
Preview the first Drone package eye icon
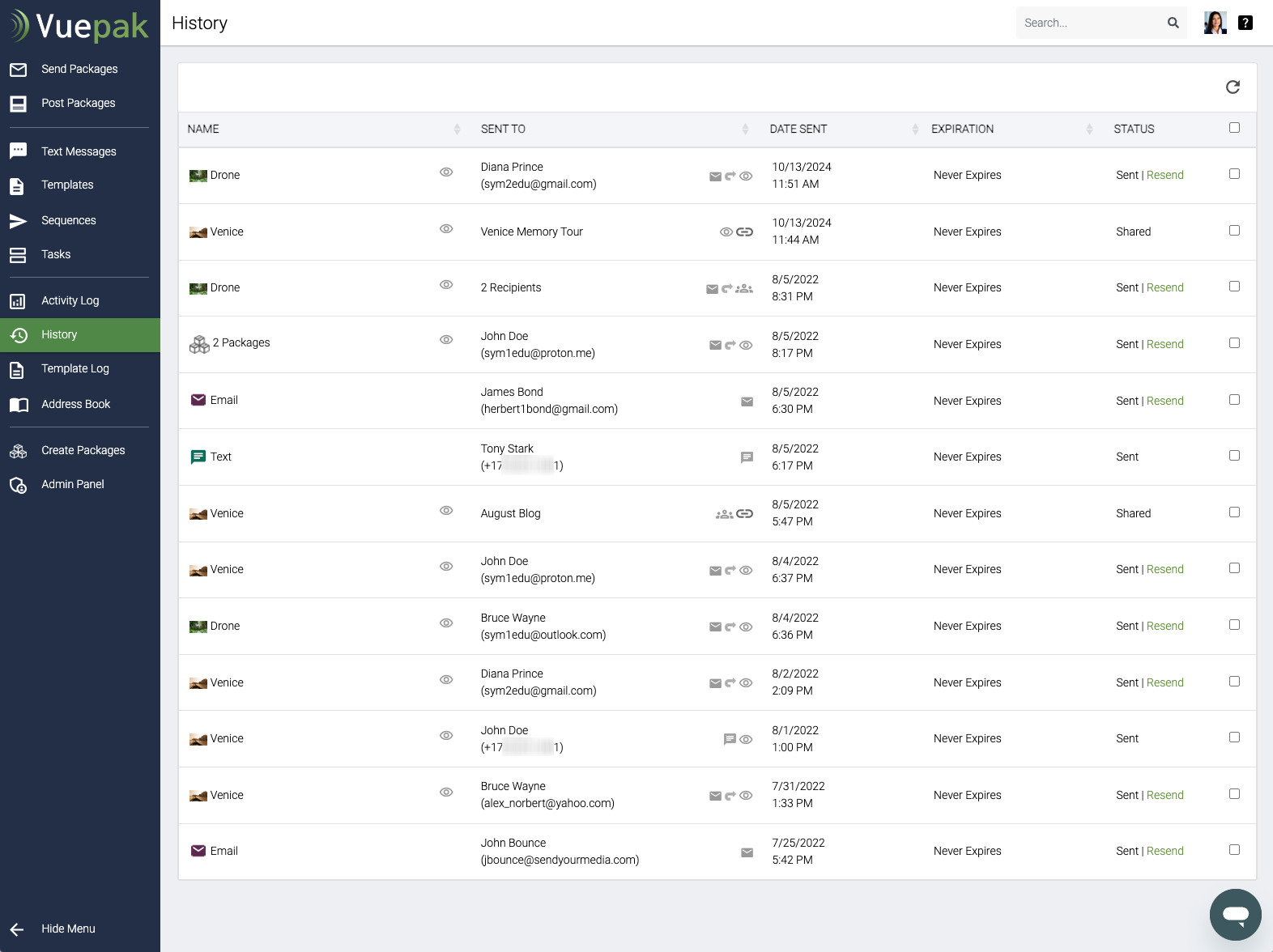pyautogui.click(x=446, y=172)
